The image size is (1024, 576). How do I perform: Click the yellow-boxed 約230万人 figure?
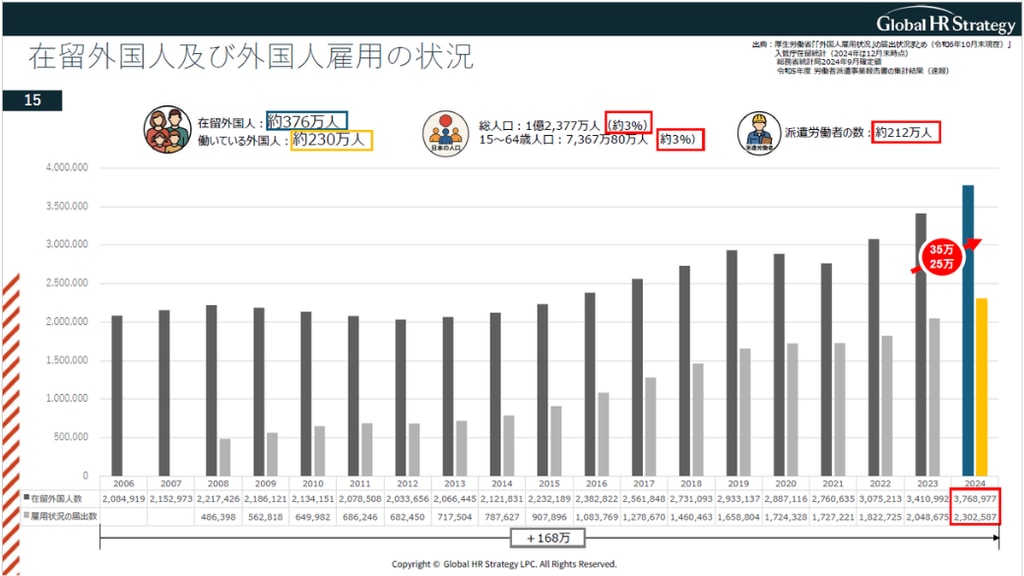coord(332,141)
